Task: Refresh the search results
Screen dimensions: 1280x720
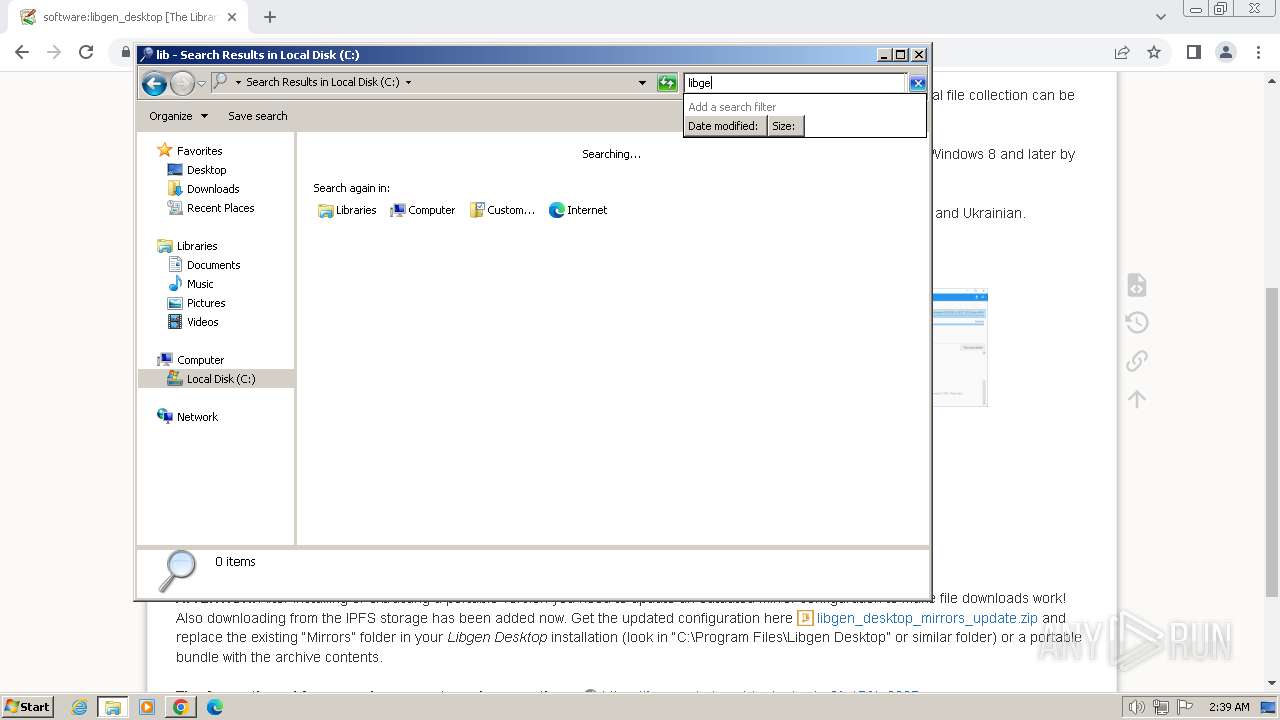Action: (x=667, y=83)
